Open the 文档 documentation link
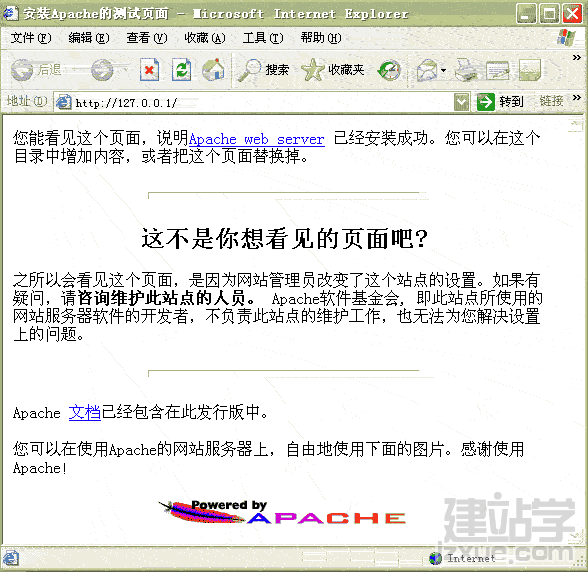 [85, 413]
